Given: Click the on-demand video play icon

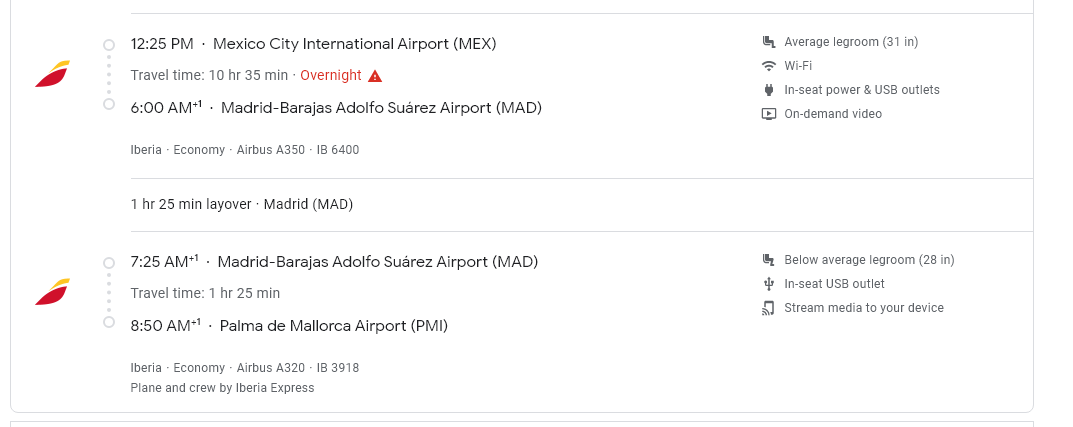Looking at the screenshot, I should coord(768,114).
